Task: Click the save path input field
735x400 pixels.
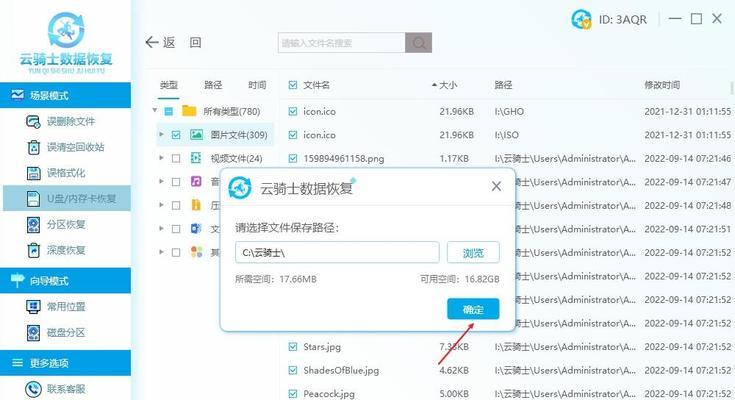Action: tap(337, 253)
